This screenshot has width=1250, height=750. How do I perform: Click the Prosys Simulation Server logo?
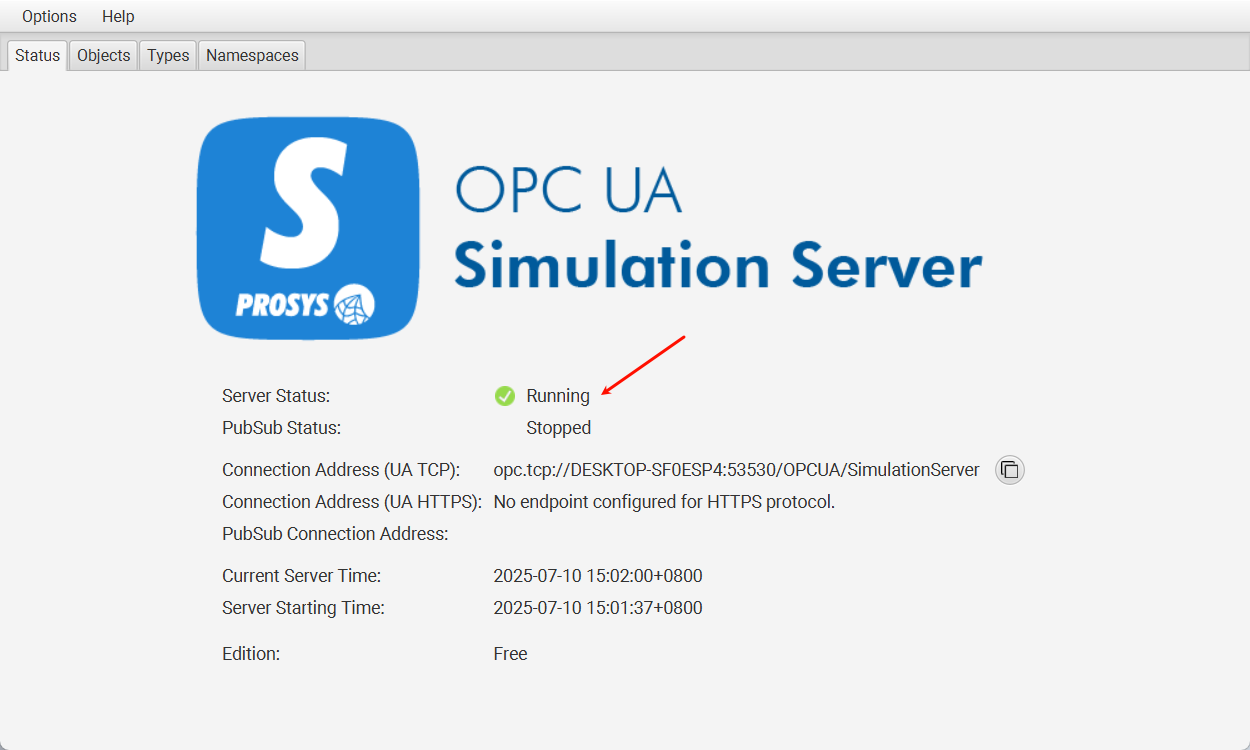click(307, 229)
